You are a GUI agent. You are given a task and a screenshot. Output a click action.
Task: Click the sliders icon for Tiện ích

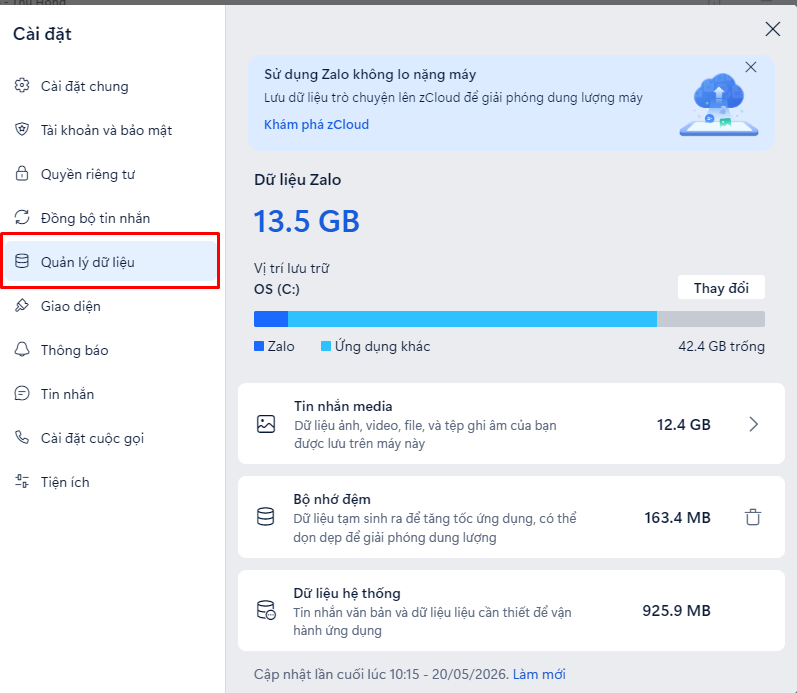pyautogui.click(x=22, y=481)
